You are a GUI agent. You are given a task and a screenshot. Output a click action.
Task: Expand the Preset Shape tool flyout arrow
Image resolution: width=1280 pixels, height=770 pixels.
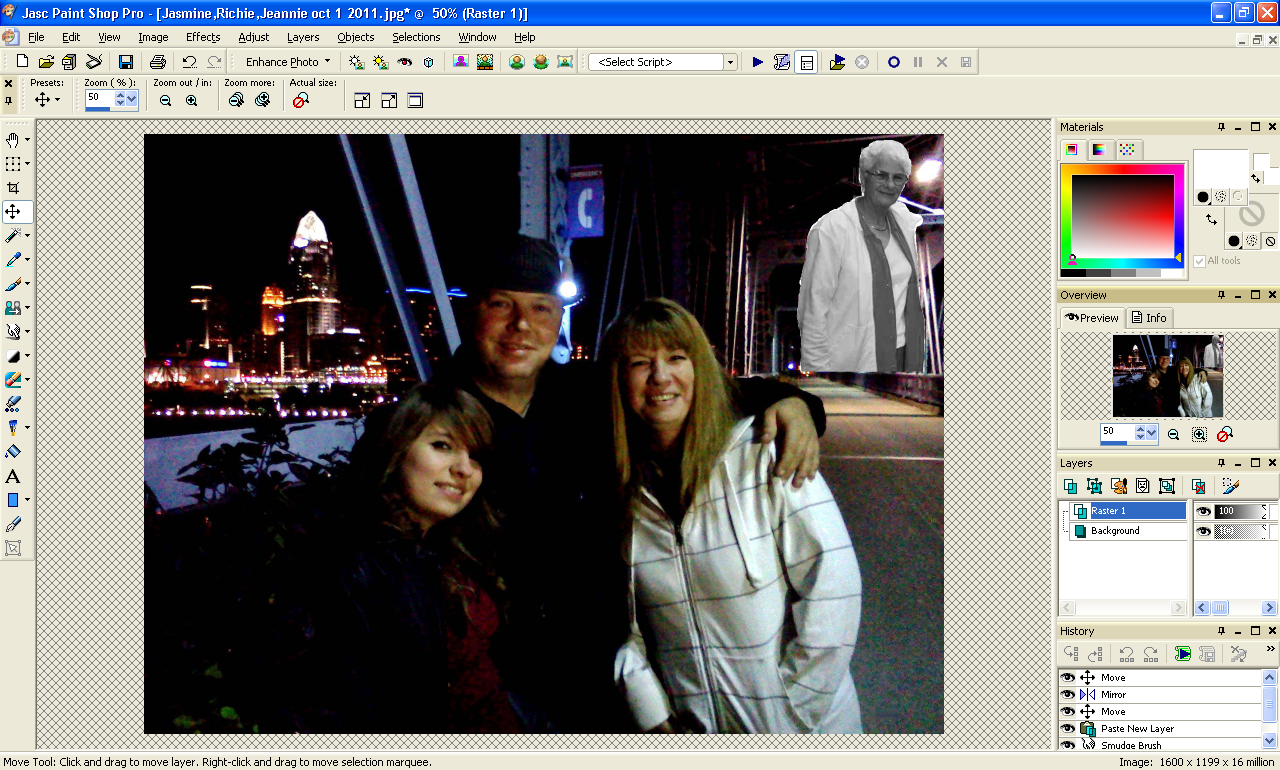coord(27,500)
